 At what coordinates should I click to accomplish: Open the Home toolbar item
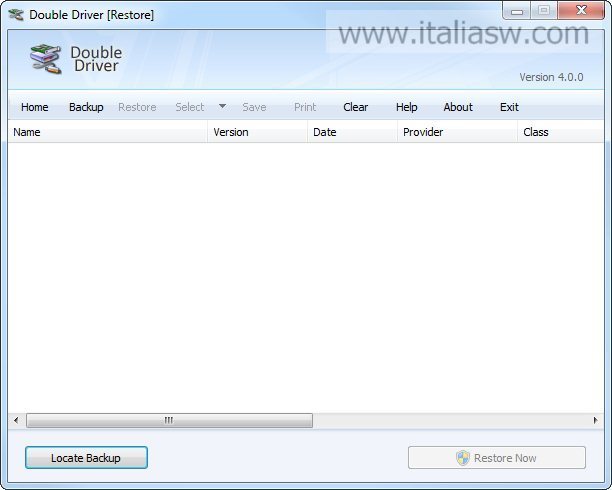click(x=35, y=107)
